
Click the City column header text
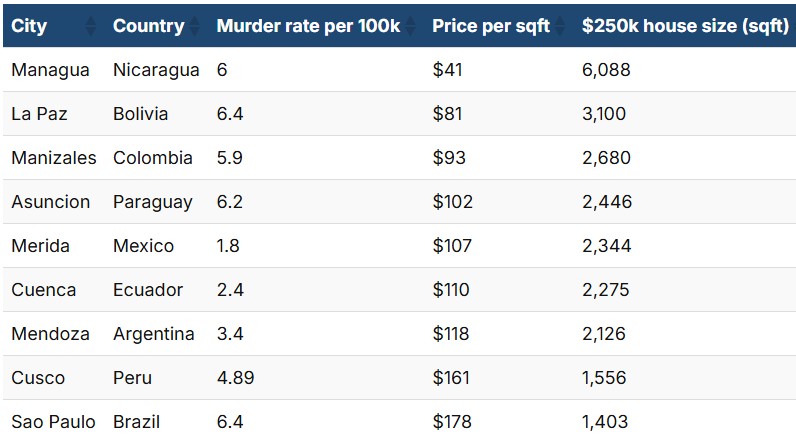pos(29,26)
